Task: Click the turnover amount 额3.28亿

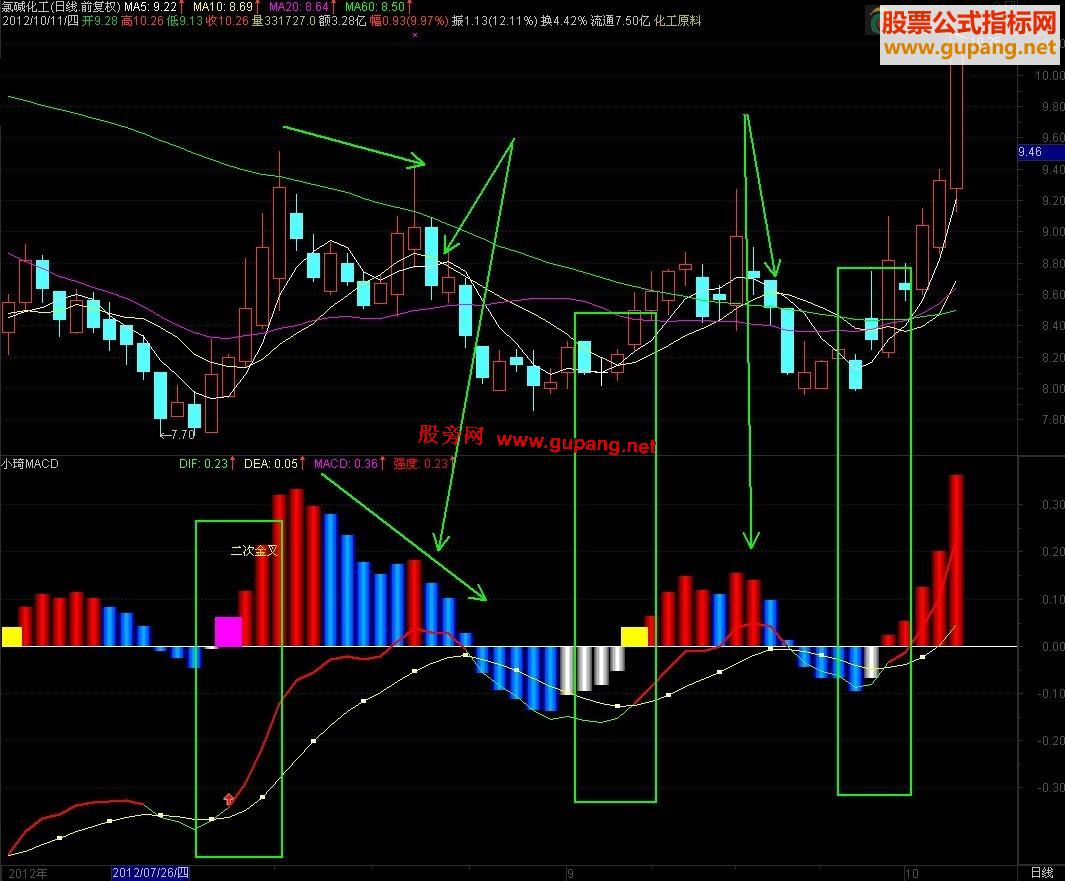Action: 342,21
